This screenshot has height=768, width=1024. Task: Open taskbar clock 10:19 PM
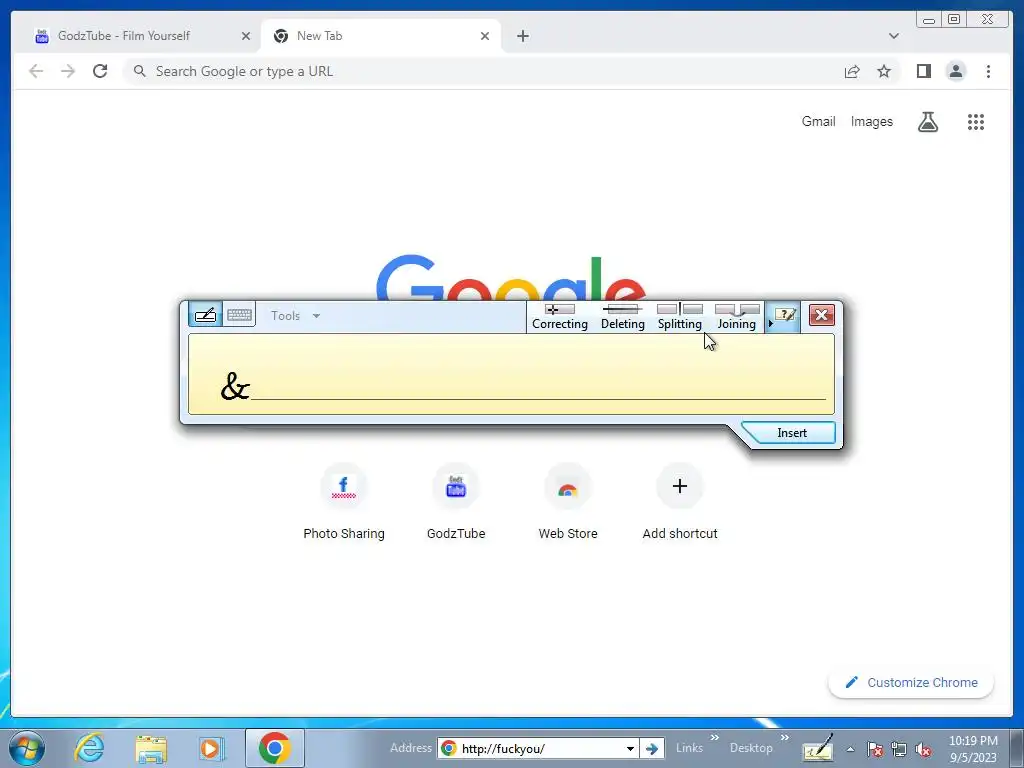coord(973,749)
